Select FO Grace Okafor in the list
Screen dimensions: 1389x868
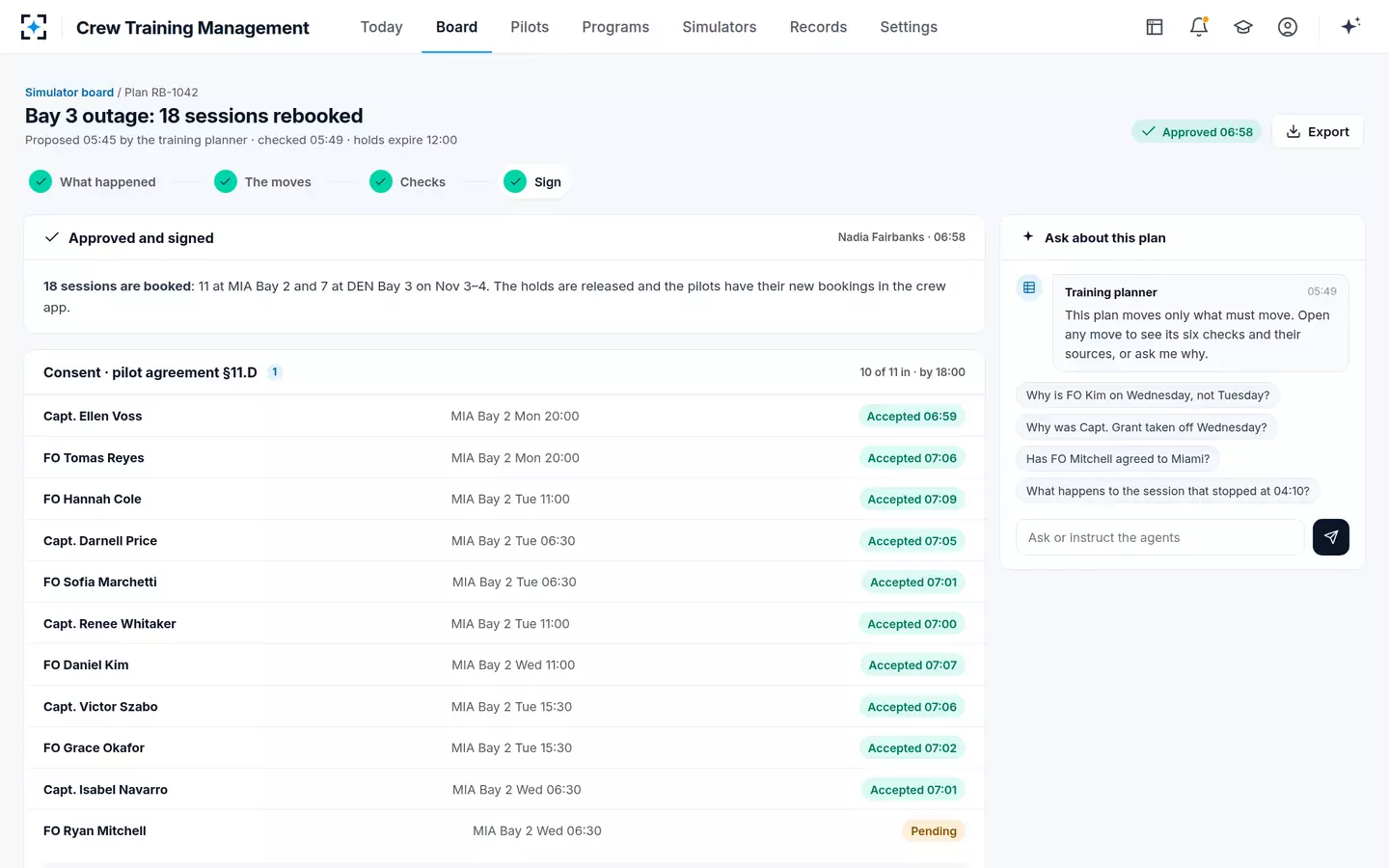point(94,748)
